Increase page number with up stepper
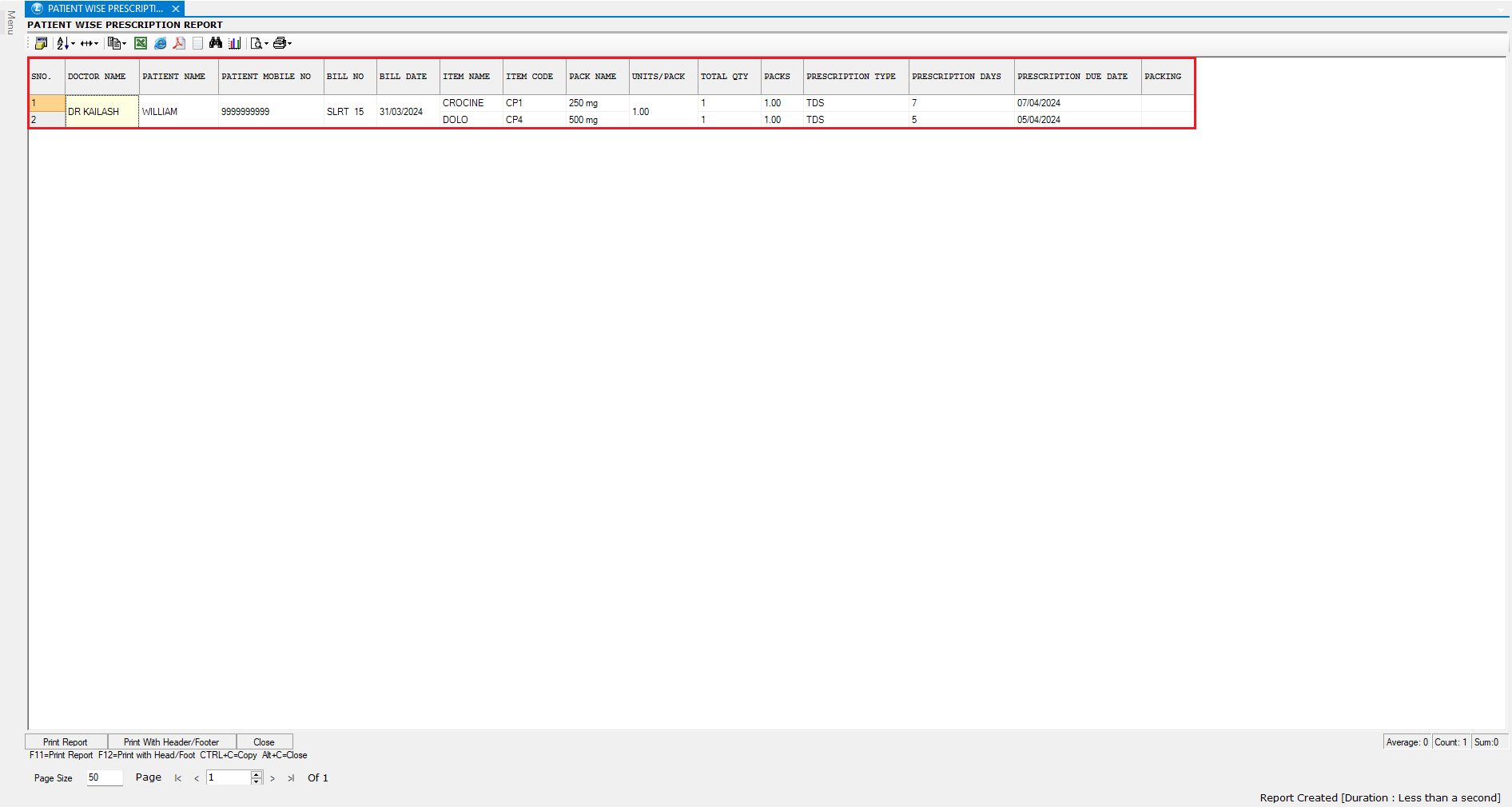The width and height of the screenshot is (1512, 807). pos(257,774)
